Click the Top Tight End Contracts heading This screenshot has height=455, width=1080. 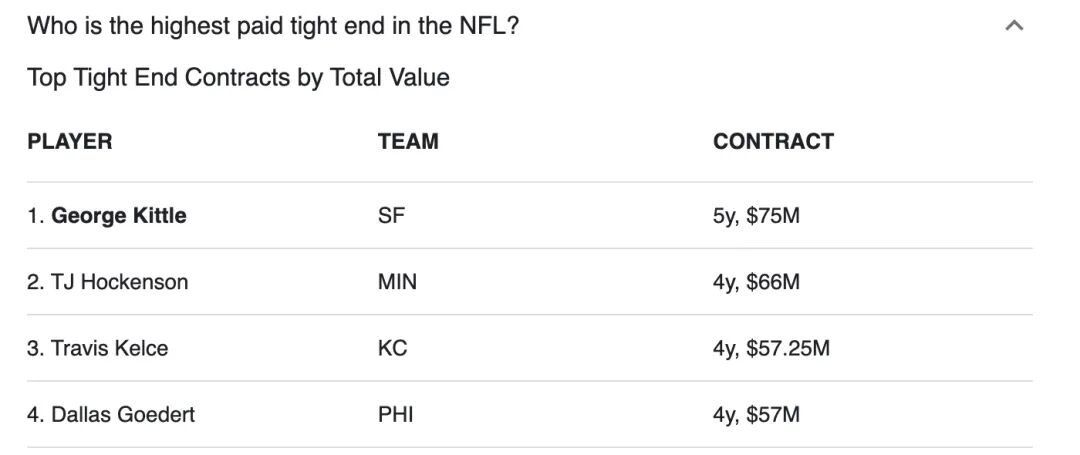(x=238, y=77)
